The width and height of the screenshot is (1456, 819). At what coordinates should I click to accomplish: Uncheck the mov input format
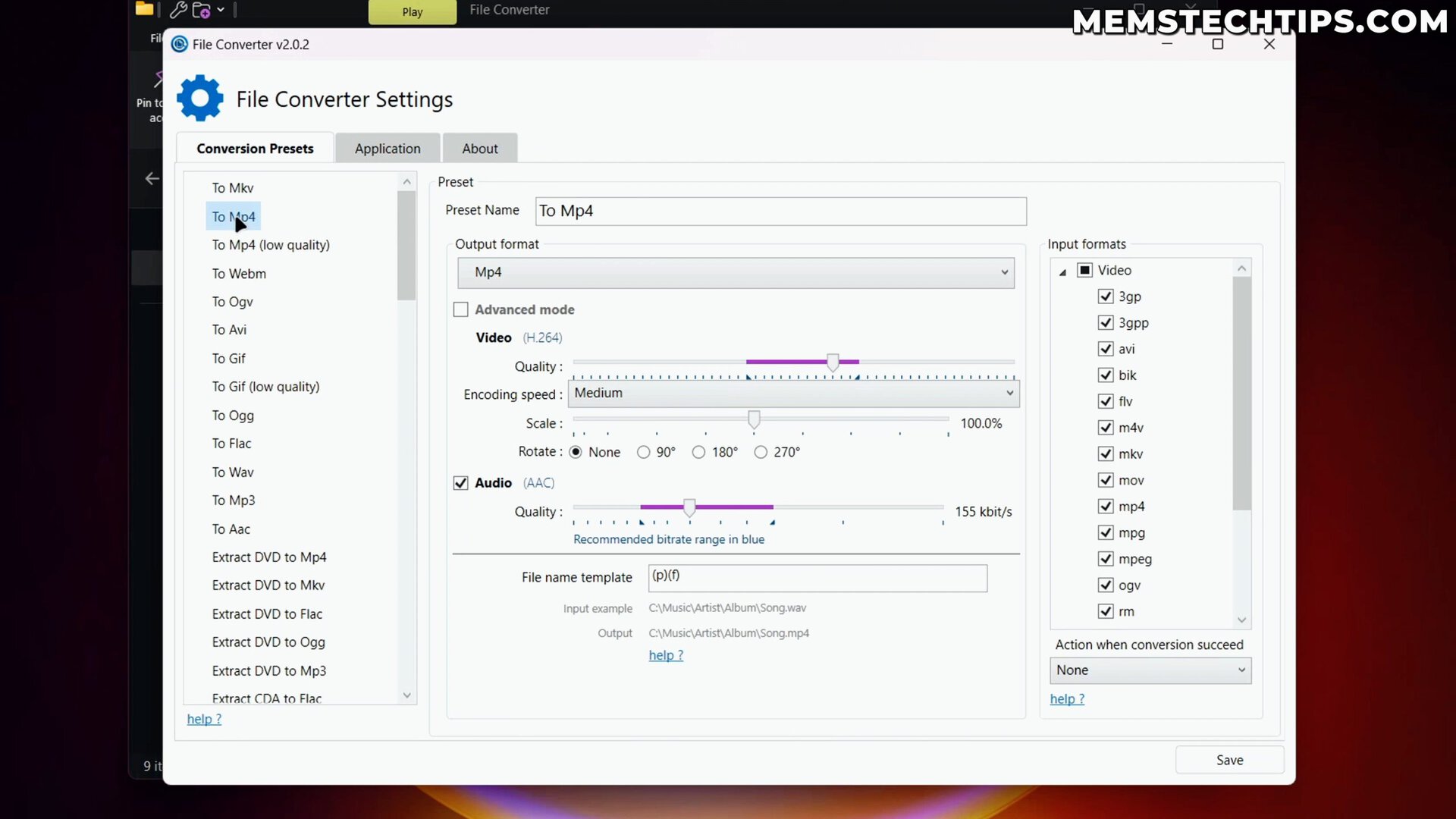[x=1106, y=480]
